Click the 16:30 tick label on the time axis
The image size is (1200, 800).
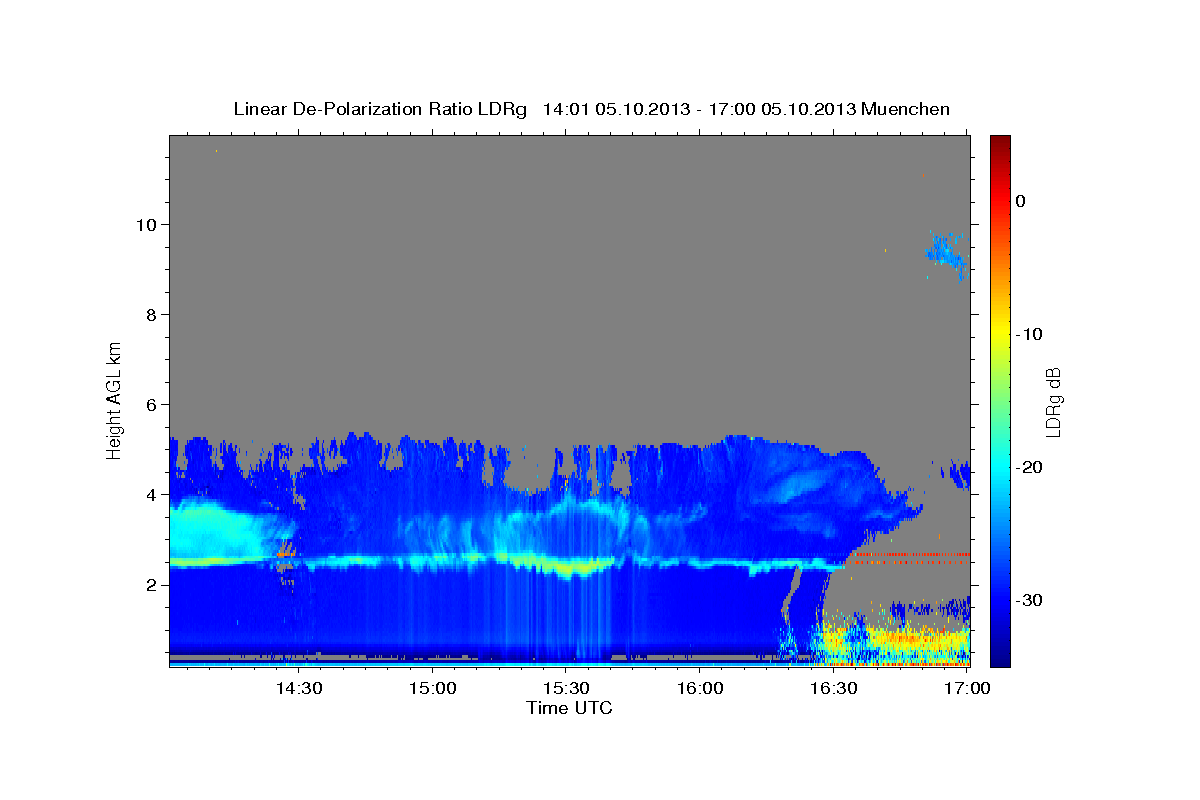834,689
